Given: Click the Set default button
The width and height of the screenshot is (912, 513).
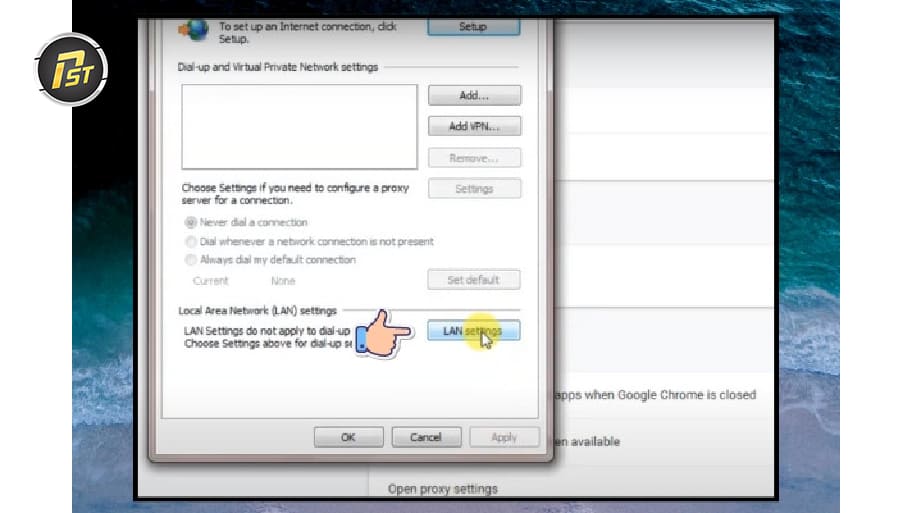Looking at the screenshot, I should tap(474, 280).
